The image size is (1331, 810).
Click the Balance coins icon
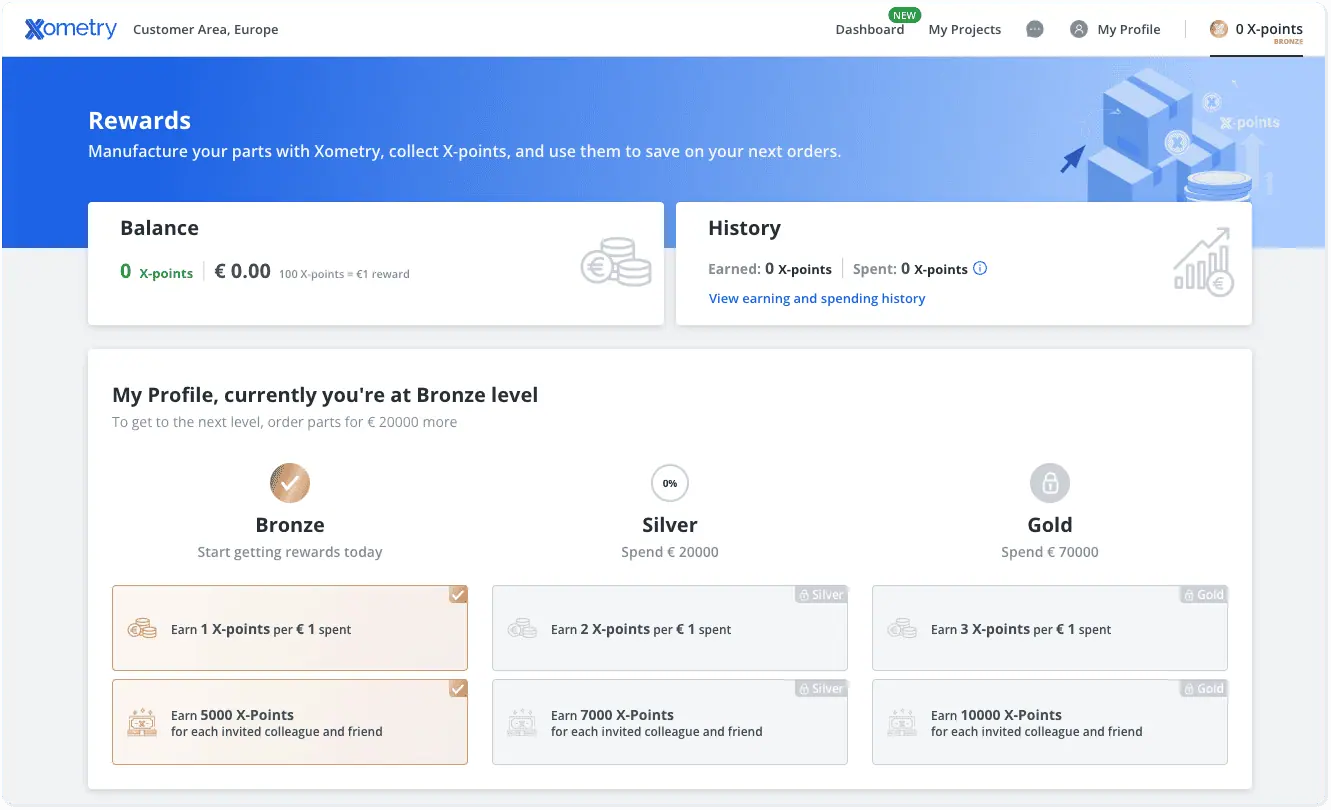point(616,262)
